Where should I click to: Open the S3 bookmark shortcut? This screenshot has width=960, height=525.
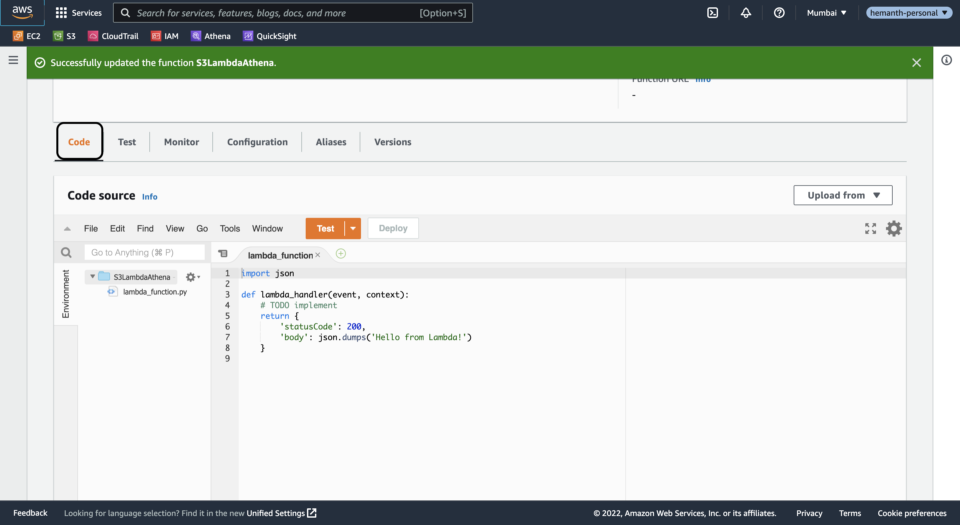pos(64,36)
